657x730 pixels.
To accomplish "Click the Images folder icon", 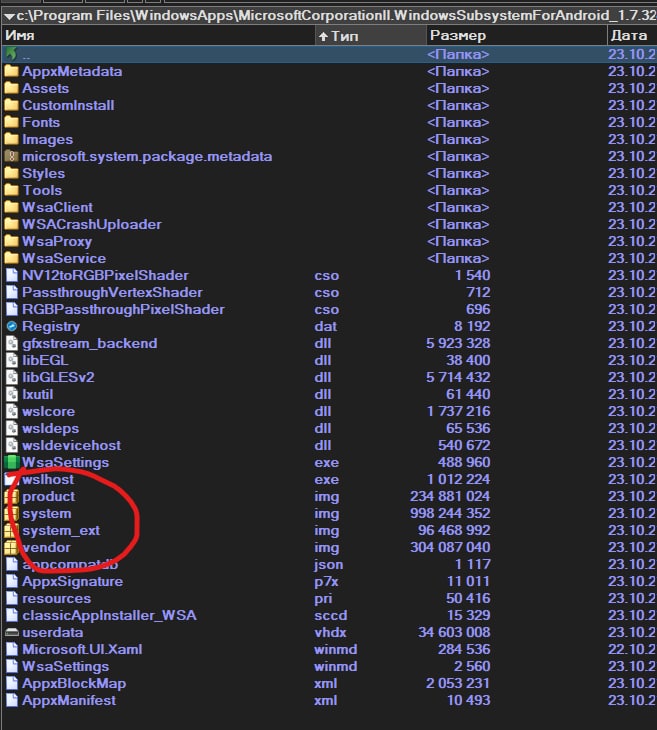I will coord(11,139).
